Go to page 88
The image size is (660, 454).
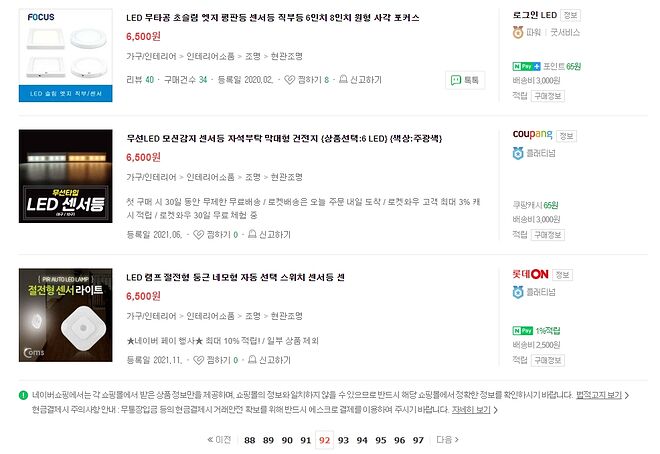(x=250, y=440)
